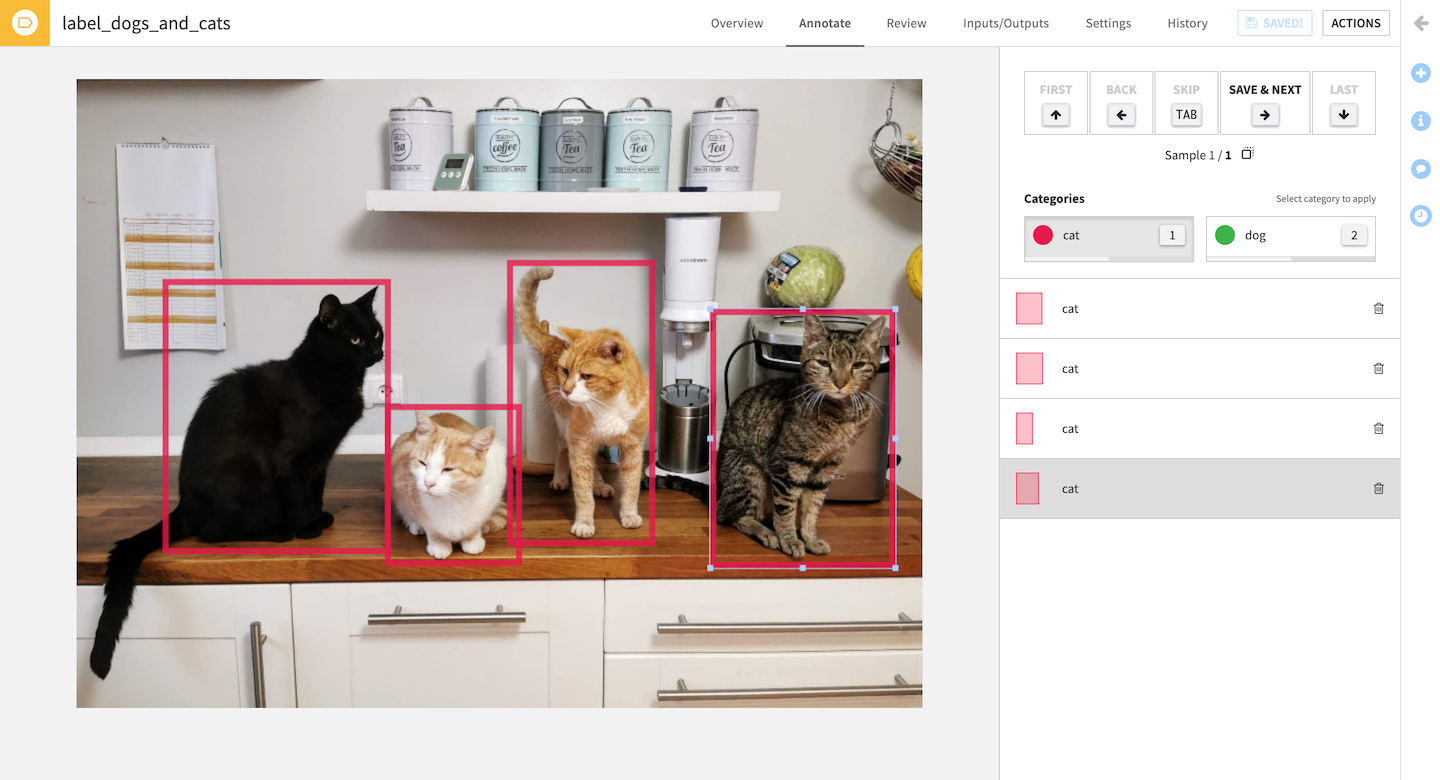Go BACK to previous sample
The image size is (1440, 780).
tap(1121, 102)
